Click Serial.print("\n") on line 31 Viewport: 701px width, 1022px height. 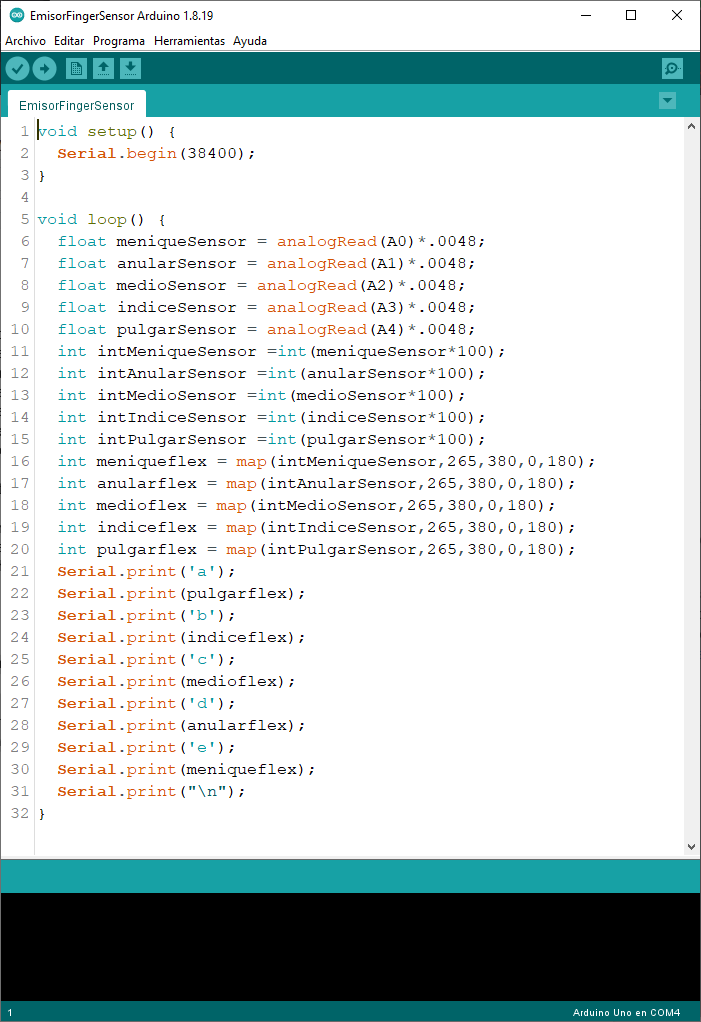pos(151,792)
